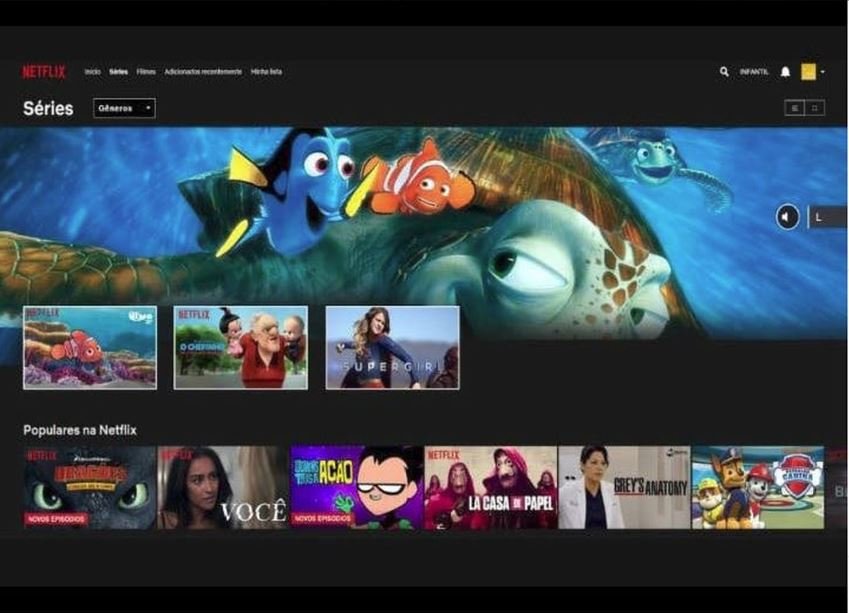This screenshot has width=849, height=613.
Task: Click the Netflix logo
Action: click(44, 71)
